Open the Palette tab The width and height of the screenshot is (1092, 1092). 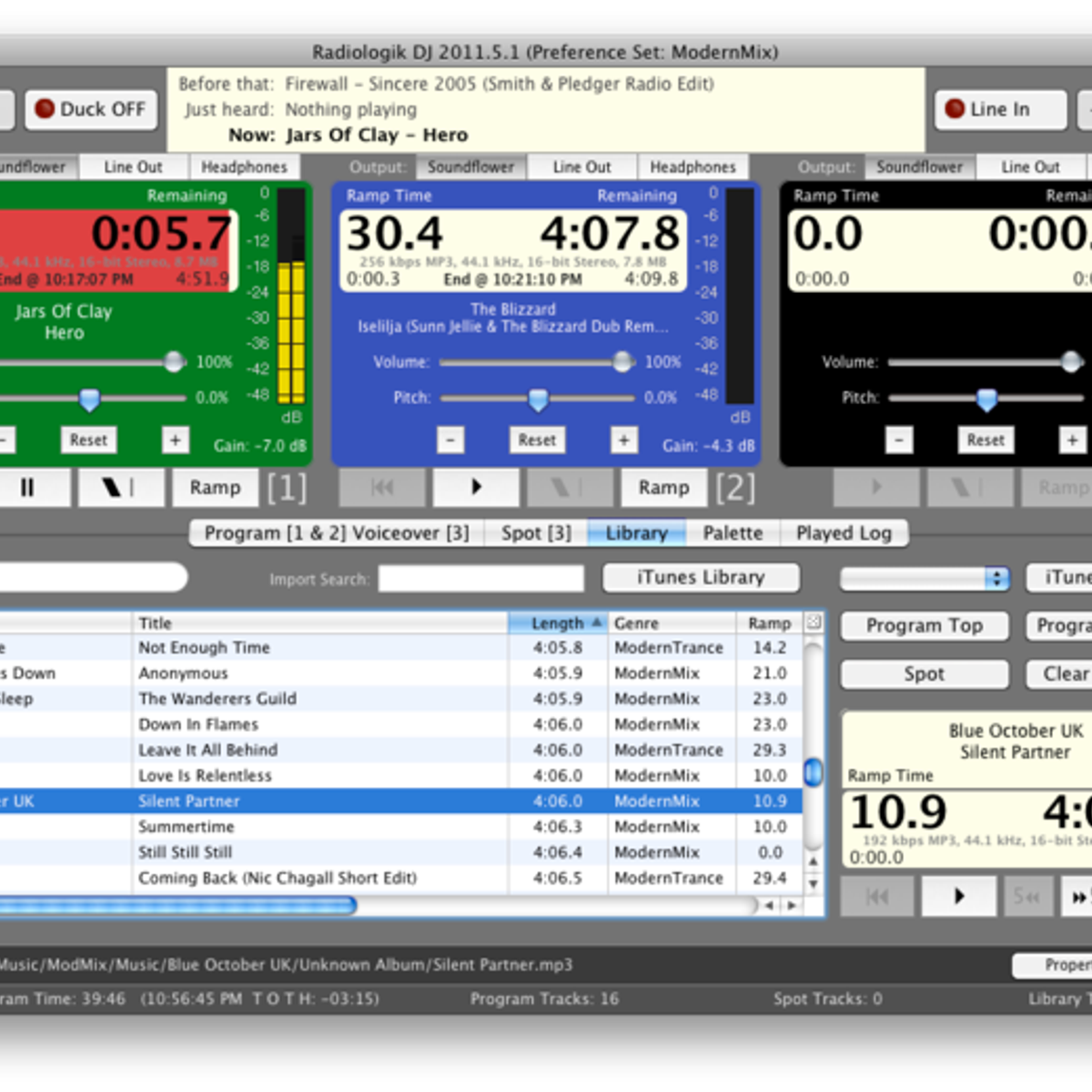tap(733, 533)
